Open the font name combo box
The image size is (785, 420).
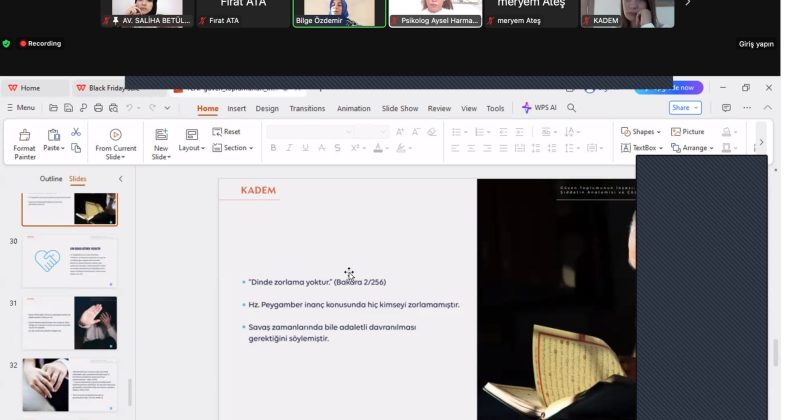tap(310, 132)
